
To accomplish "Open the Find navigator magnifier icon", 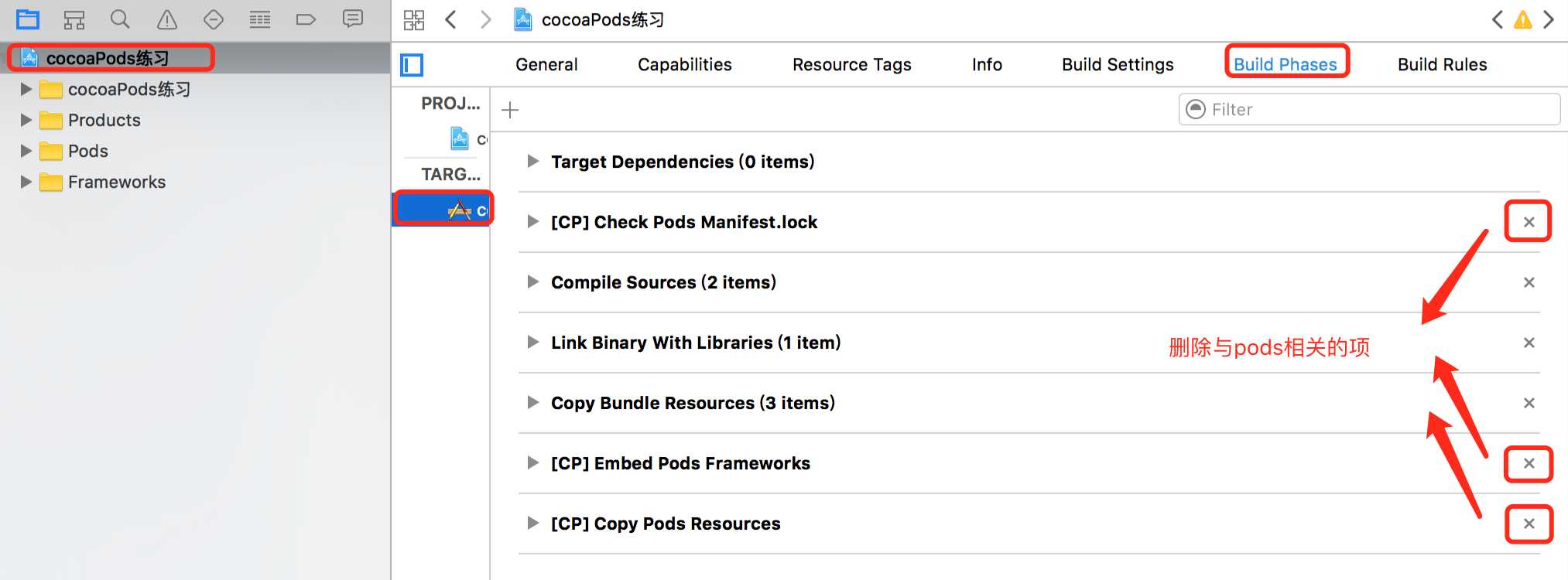I will [120, 19].
